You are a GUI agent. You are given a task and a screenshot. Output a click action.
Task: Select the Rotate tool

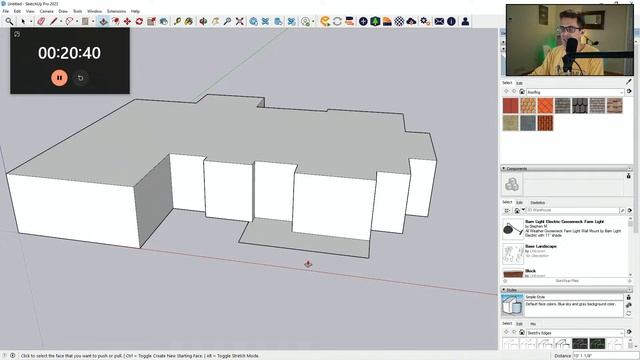click(x=139, y=21)
